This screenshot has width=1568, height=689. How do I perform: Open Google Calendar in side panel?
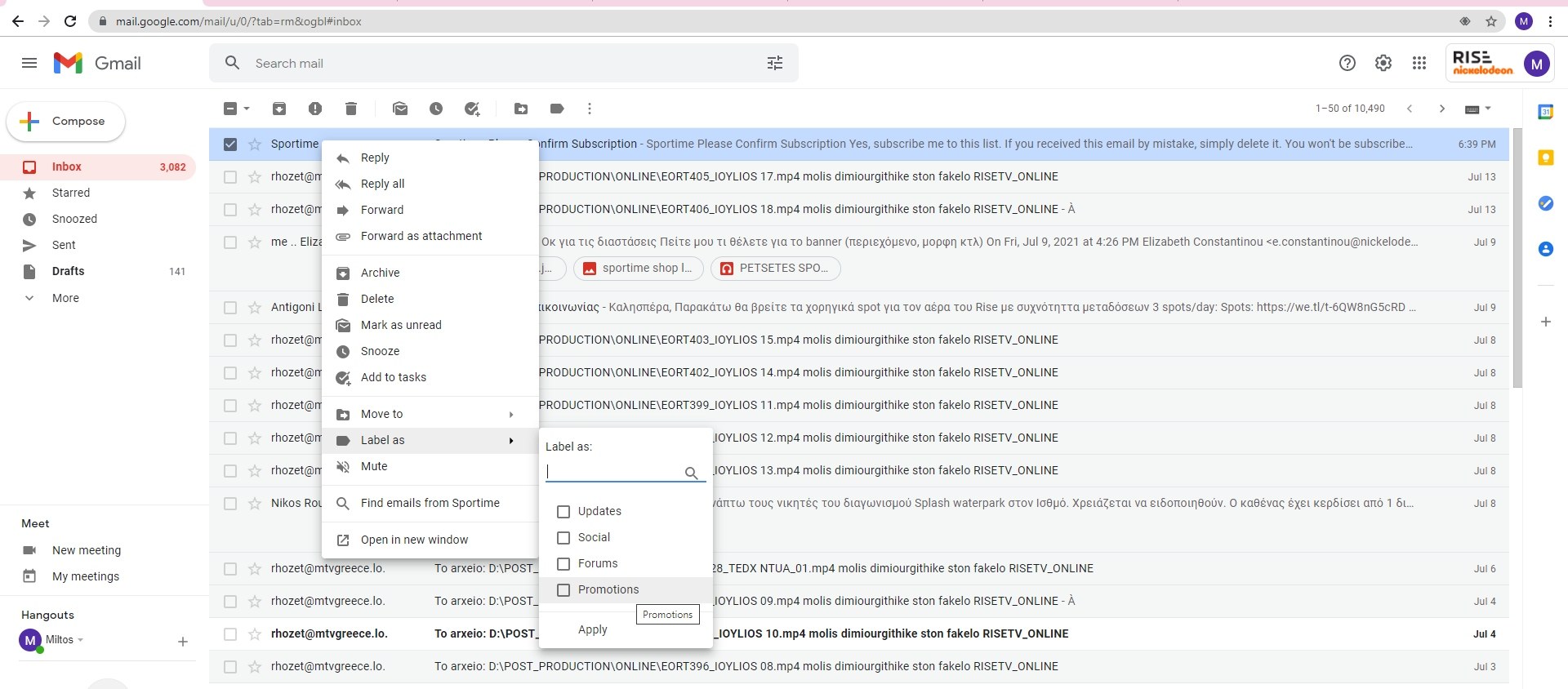pos(1545,112)
